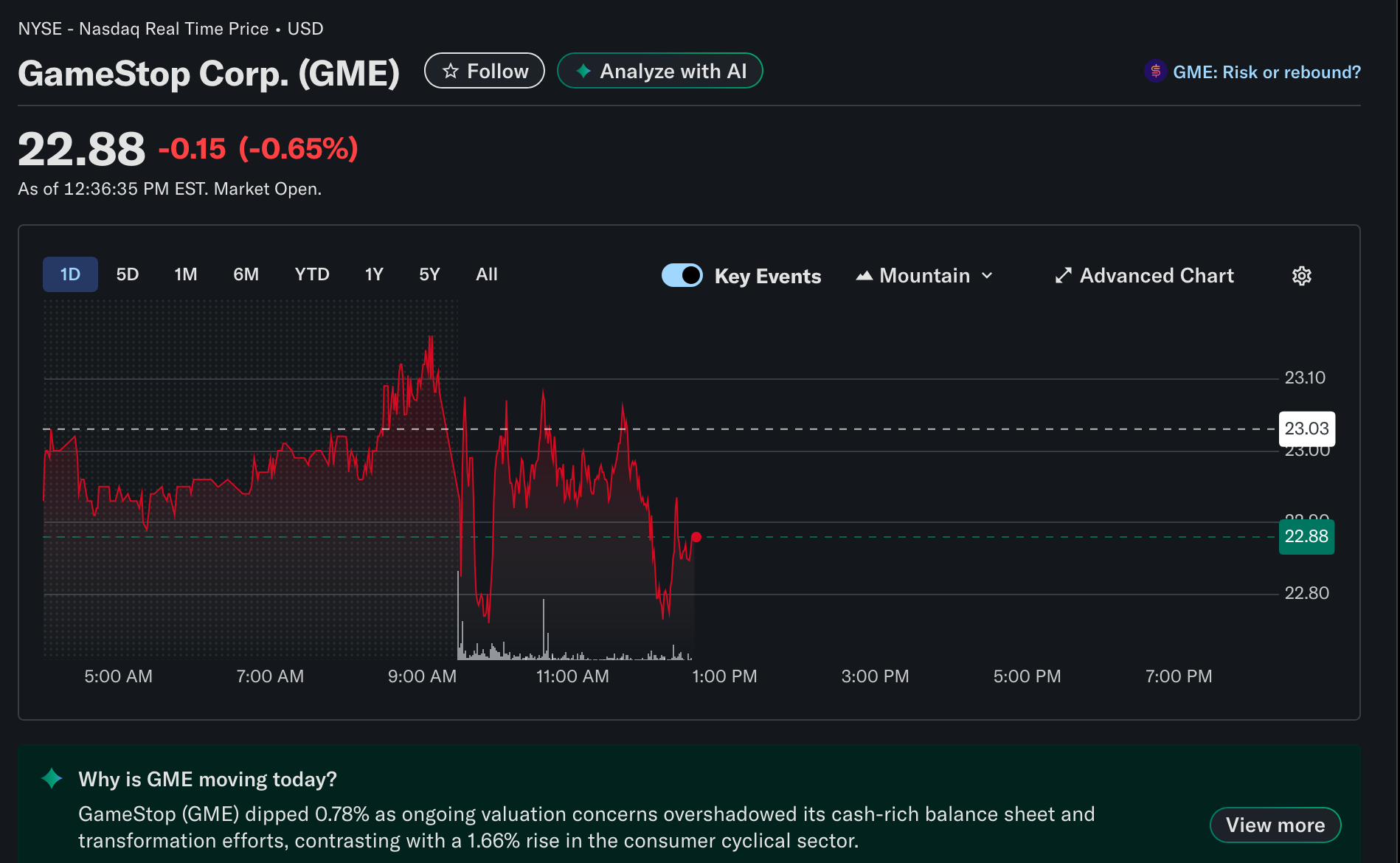Image resolution: width=1400 pixels, height=863 pixels.
Task: Switch chart to 5Y range
Action: click(429, 274)
